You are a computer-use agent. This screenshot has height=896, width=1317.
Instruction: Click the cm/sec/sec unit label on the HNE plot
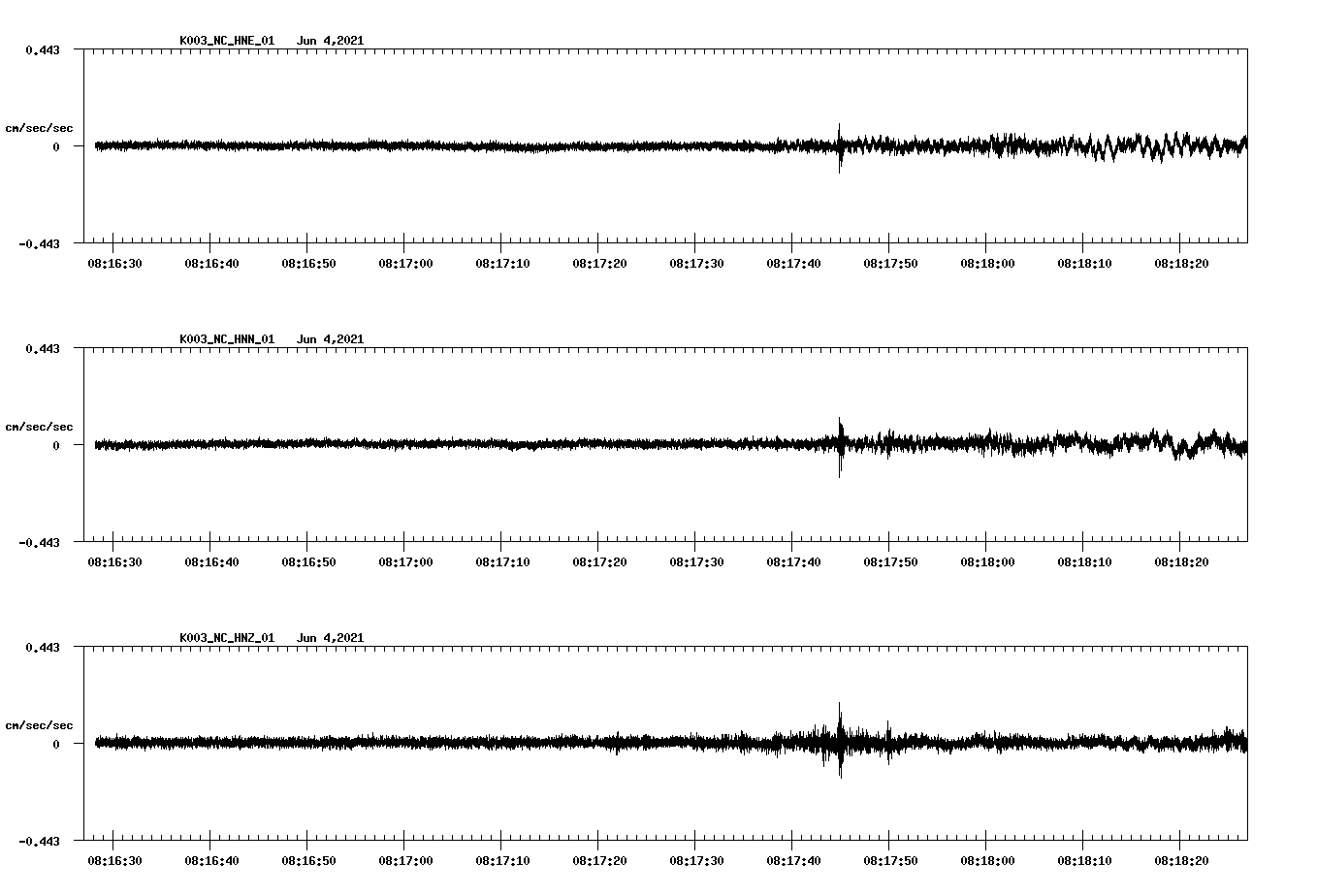coord(40,128)
